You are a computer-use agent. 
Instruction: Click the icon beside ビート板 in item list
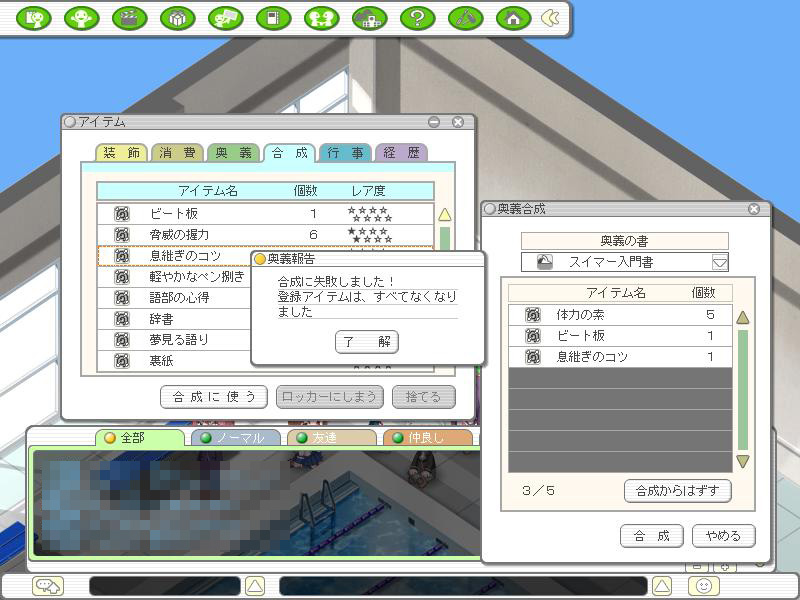(122, 214)
